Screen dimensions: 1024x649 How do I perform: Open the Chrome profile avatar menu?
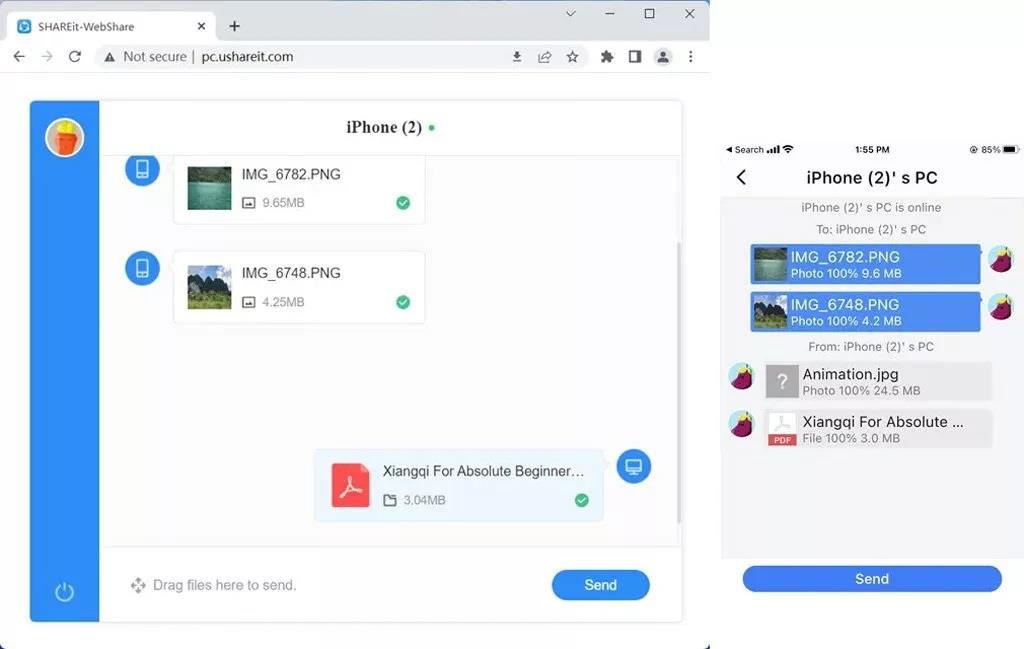pyautogui.click(x=663, y=57)
